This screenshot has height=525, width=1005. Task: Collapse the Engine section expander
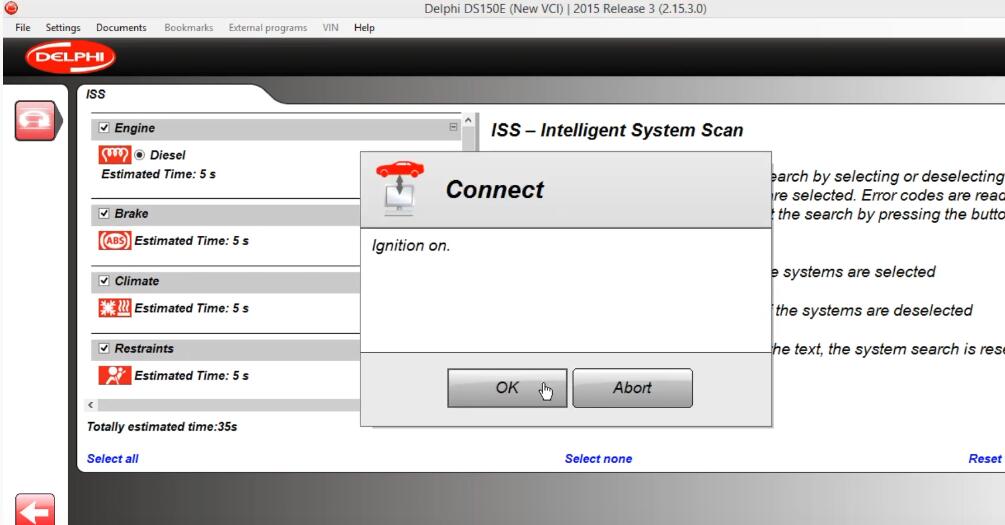(x=454, y=128)
